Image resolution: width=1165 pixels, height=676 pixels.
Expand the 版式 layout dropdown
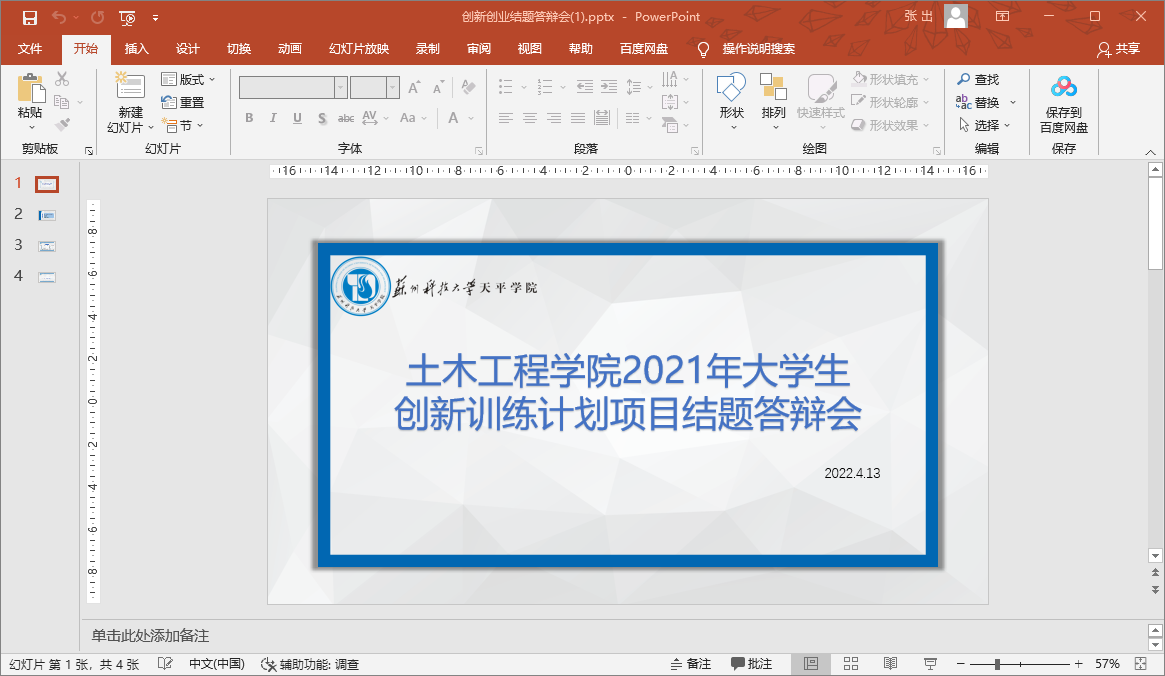188,79
